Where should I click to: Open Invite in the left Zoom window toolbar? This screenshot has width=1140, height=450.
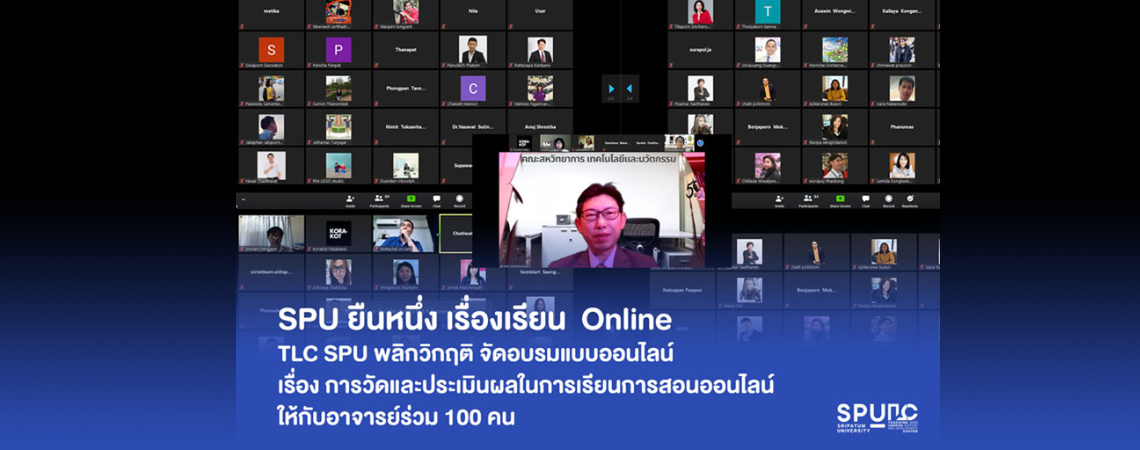[350, 201]
